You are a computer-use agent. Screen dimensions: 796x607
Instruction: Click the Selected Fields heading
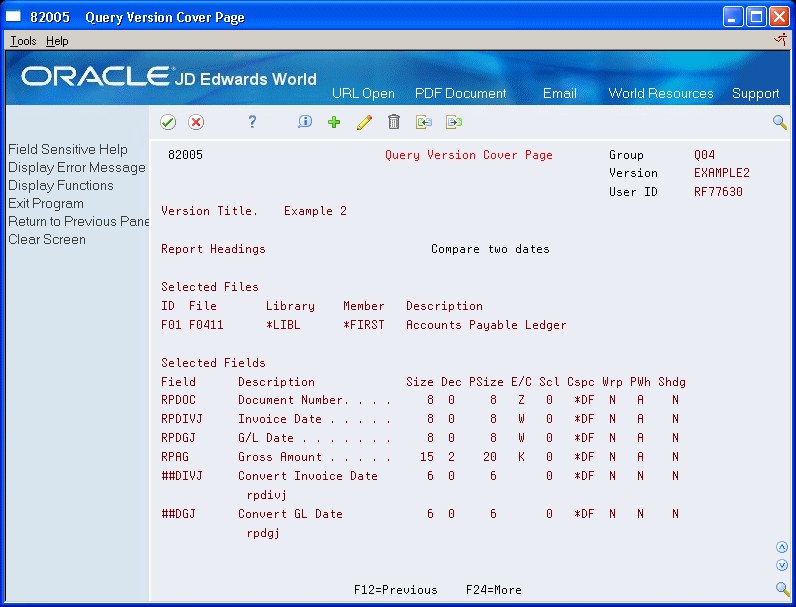(213, 363)
